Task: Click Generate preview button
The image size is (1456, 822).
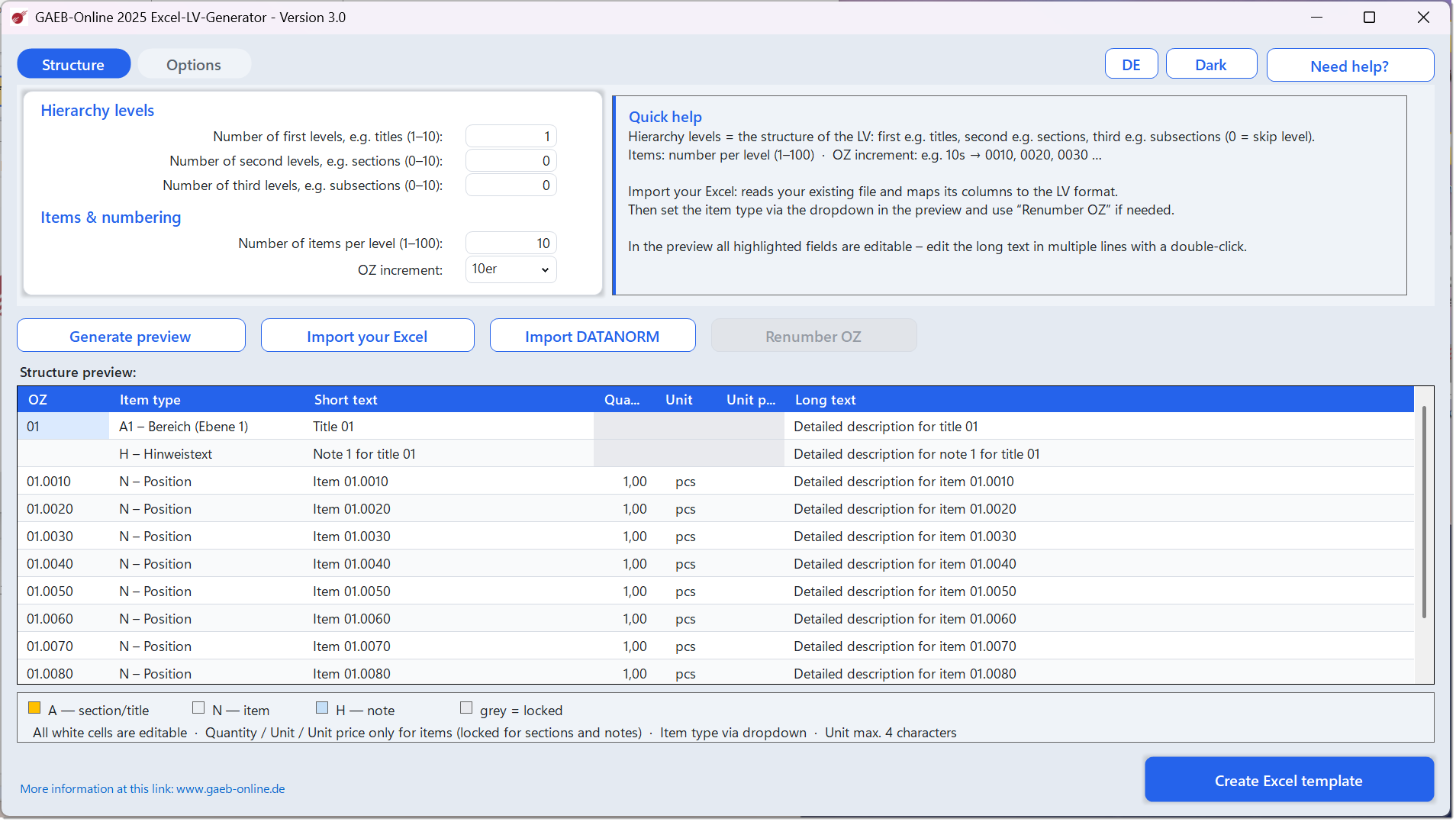Action: [130, 336]
